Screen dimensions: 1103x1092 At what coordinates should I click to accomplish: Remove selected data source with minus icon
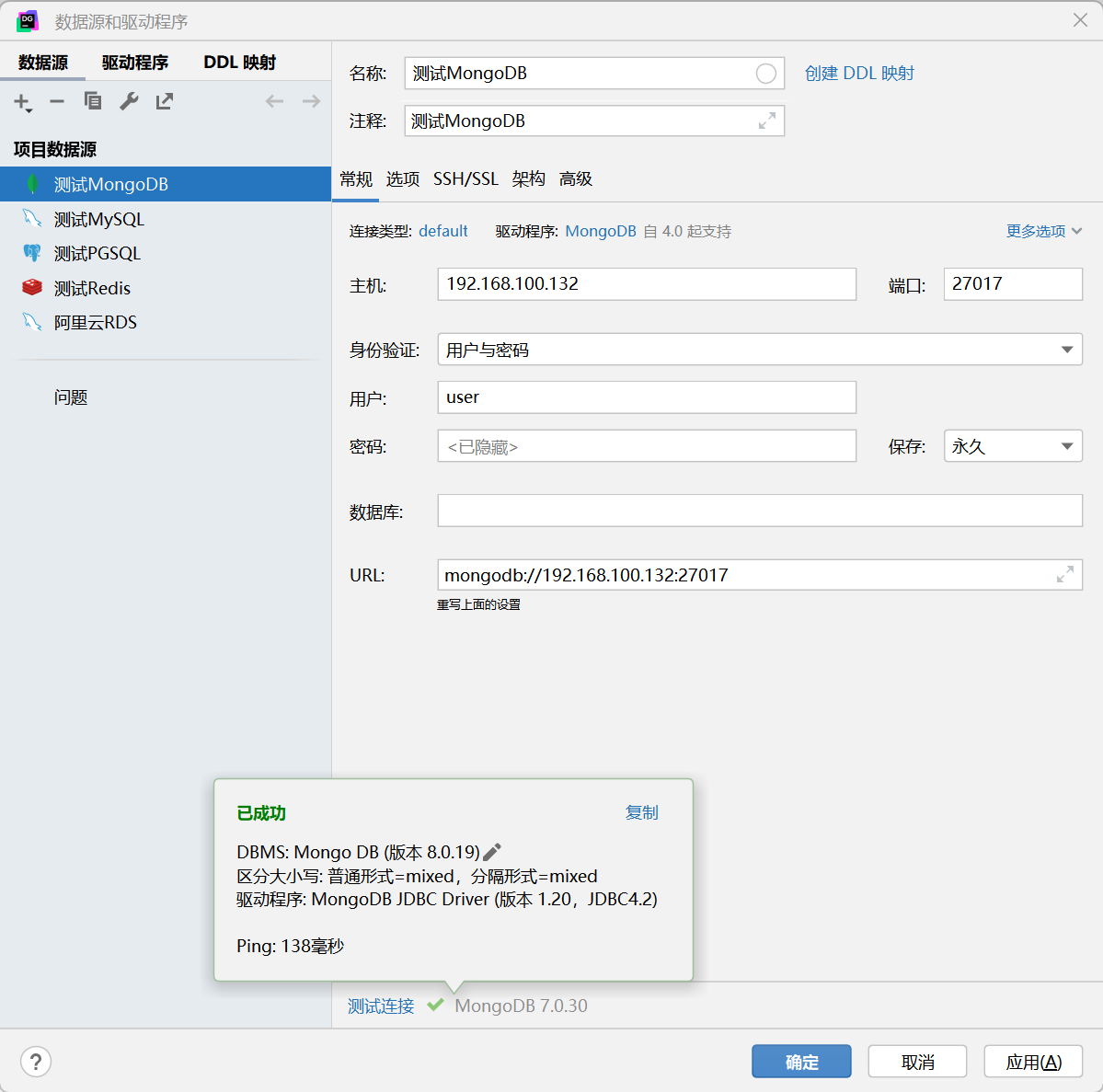click(x=57, y=102)
